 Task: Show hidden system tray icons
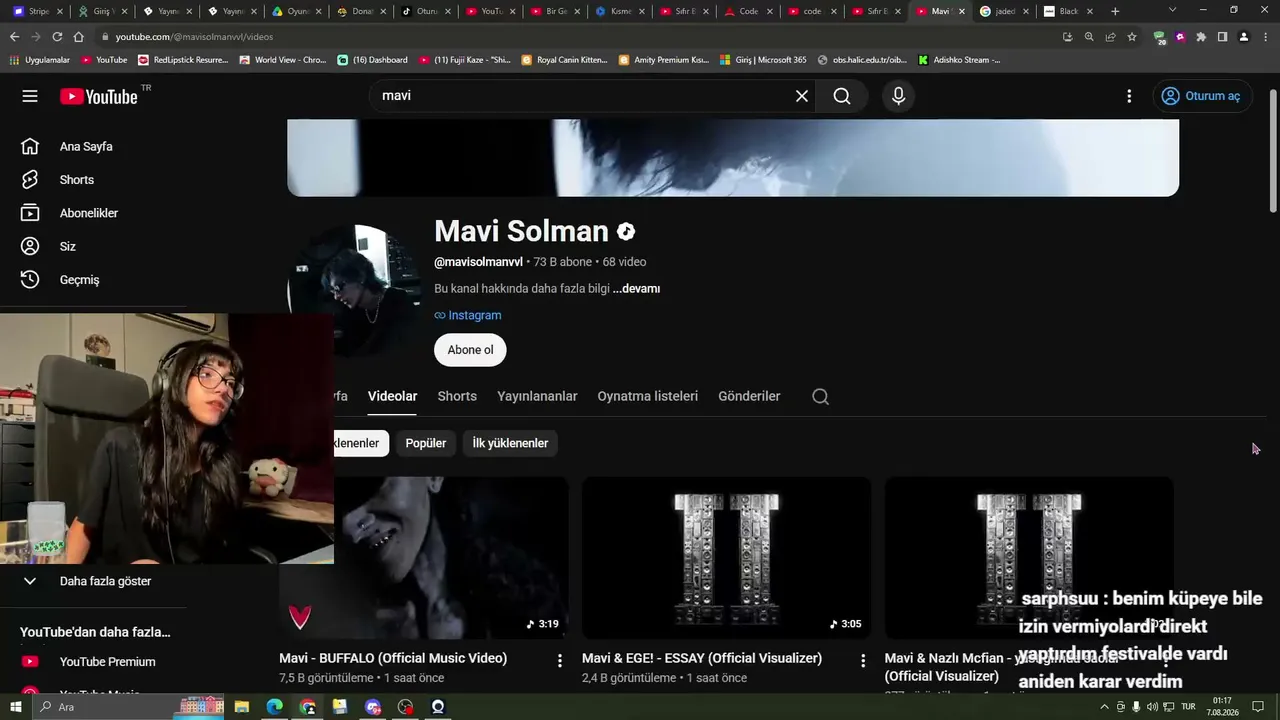(1104, 707)
